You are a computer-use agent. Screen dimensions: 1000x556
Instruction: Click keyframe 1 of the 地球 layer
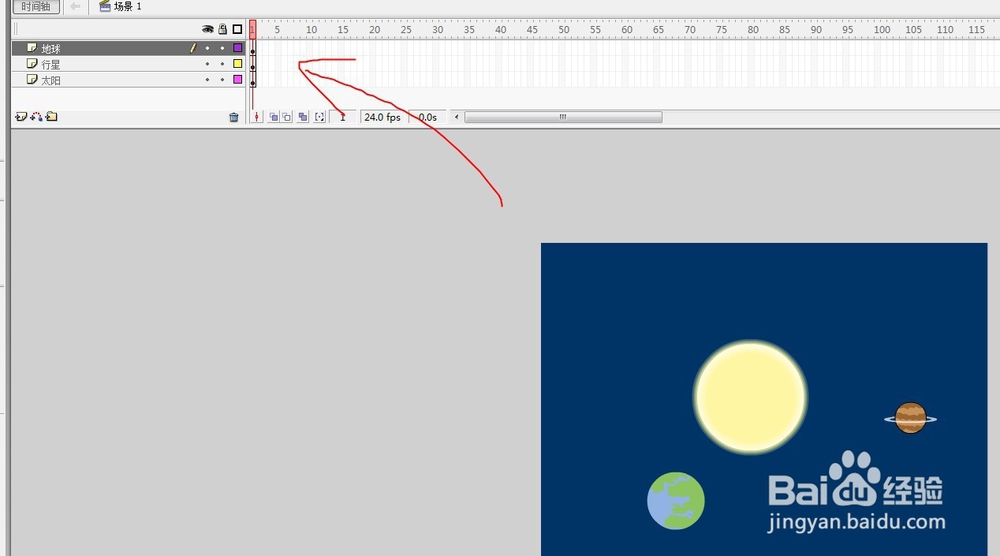coord(253,49)
